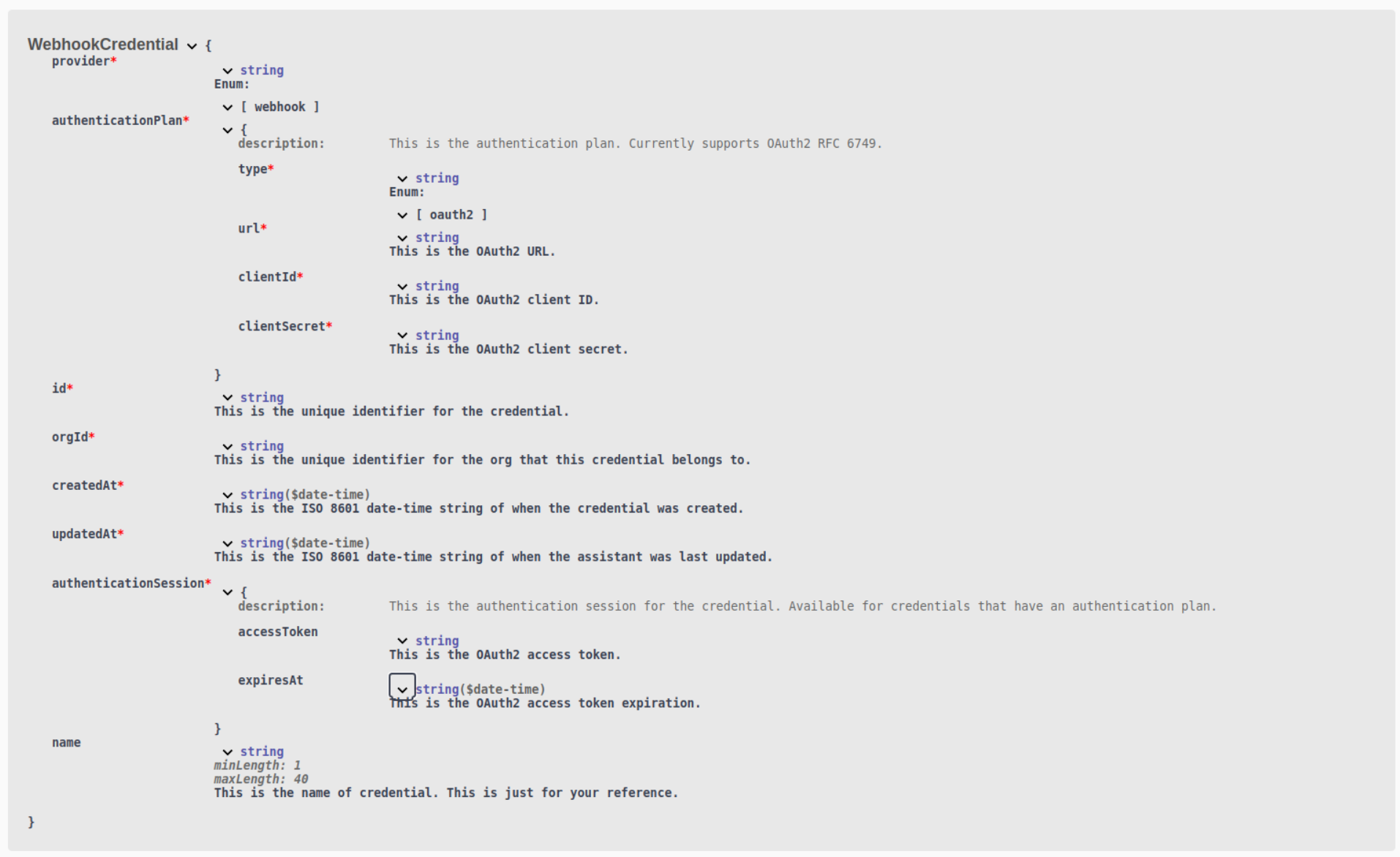Collapse the authenticationPlan object chevron
This screenshot has width=1400, height=857.
tap(227, 130)
